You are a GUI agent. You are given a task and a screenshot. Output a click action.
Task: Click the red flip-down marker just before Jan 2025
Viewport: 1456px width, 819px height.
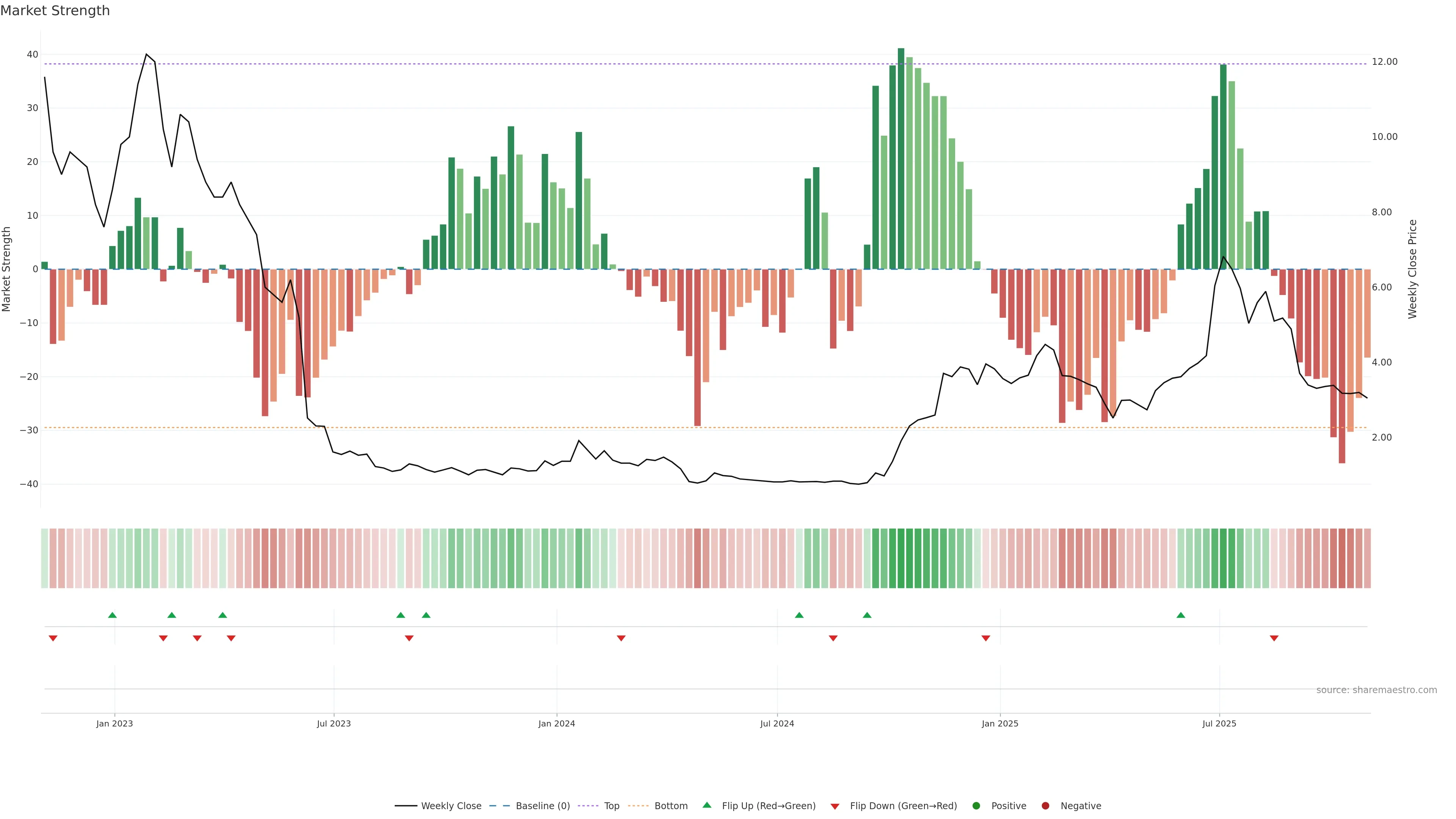(986, 638)
